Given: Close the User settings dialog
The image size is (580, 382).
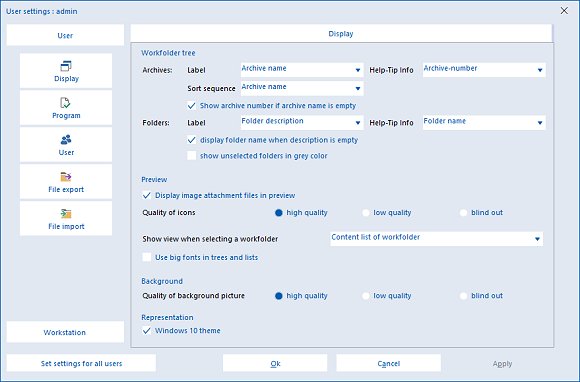Looking at the screenshot, I should coord(564,11).
